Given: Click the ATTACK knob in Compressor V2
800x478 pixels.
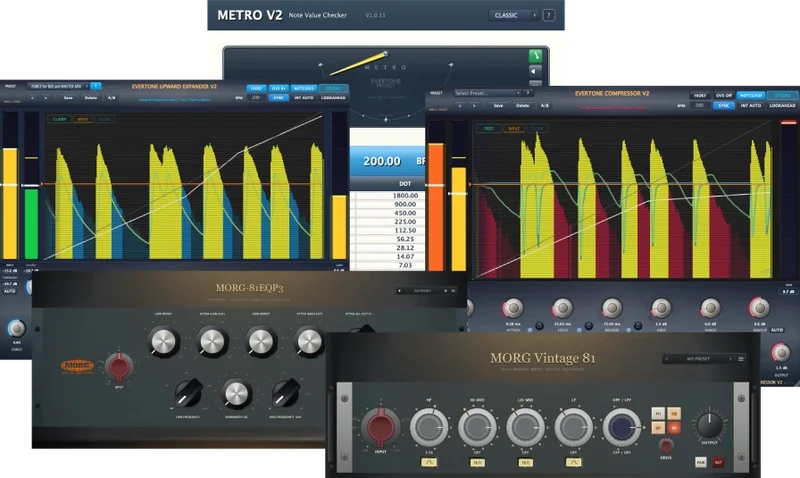Looking at the screenshot, I should coord(513,308).
